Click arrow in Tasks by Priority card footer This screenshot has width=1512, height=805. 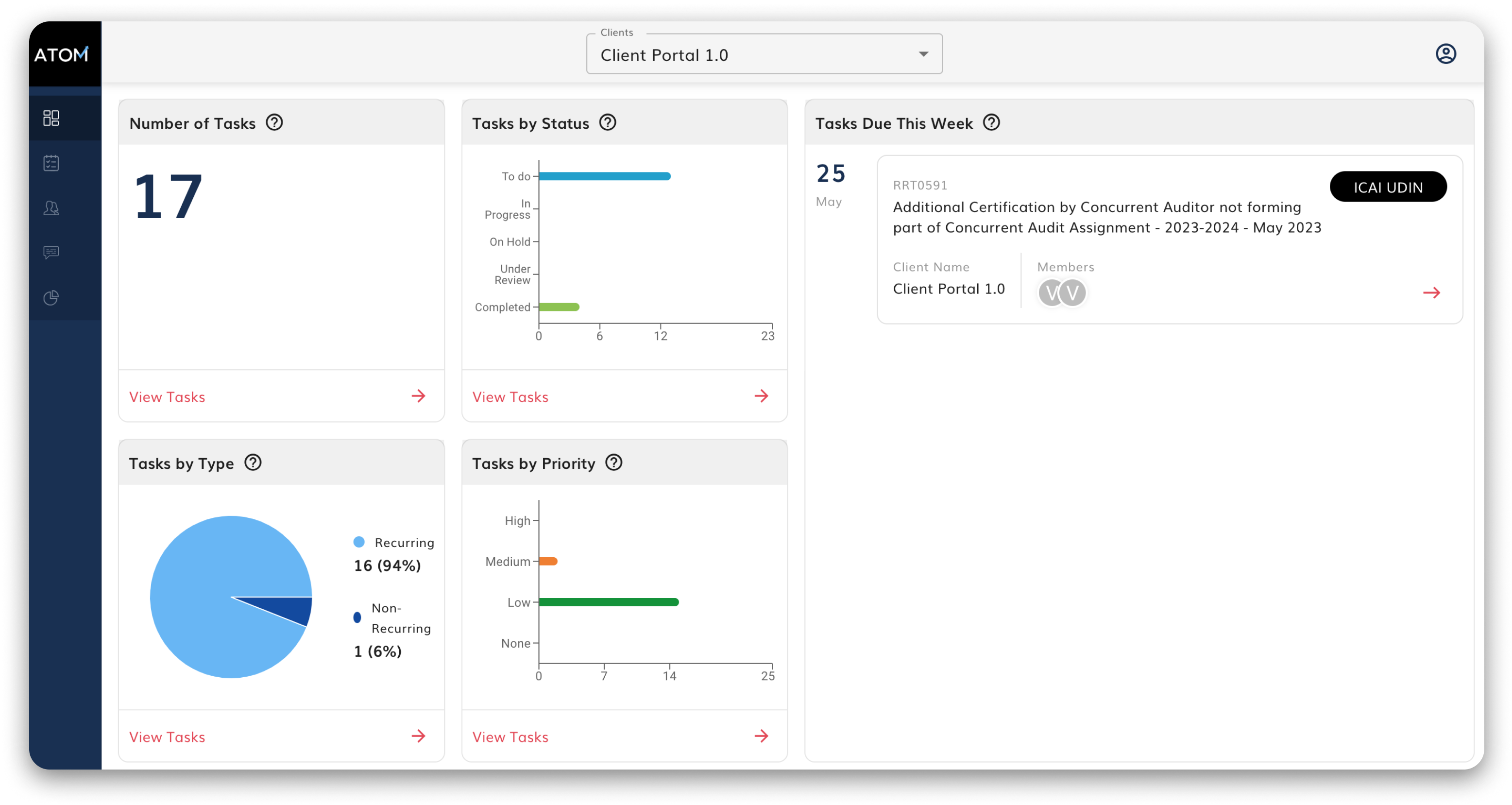pyautogui.click(x=761, y=736)
